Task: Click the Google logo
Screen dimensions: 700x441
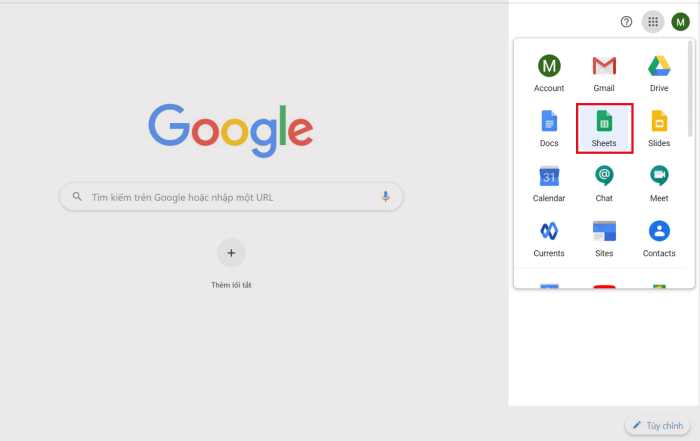Action: coord(231,130)
